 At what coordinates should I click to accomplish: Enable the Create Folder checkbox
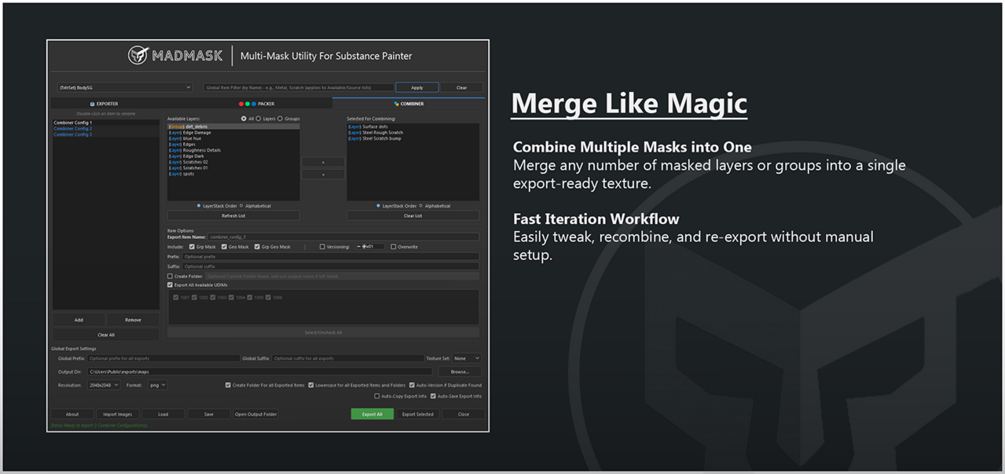click(170, 276)
